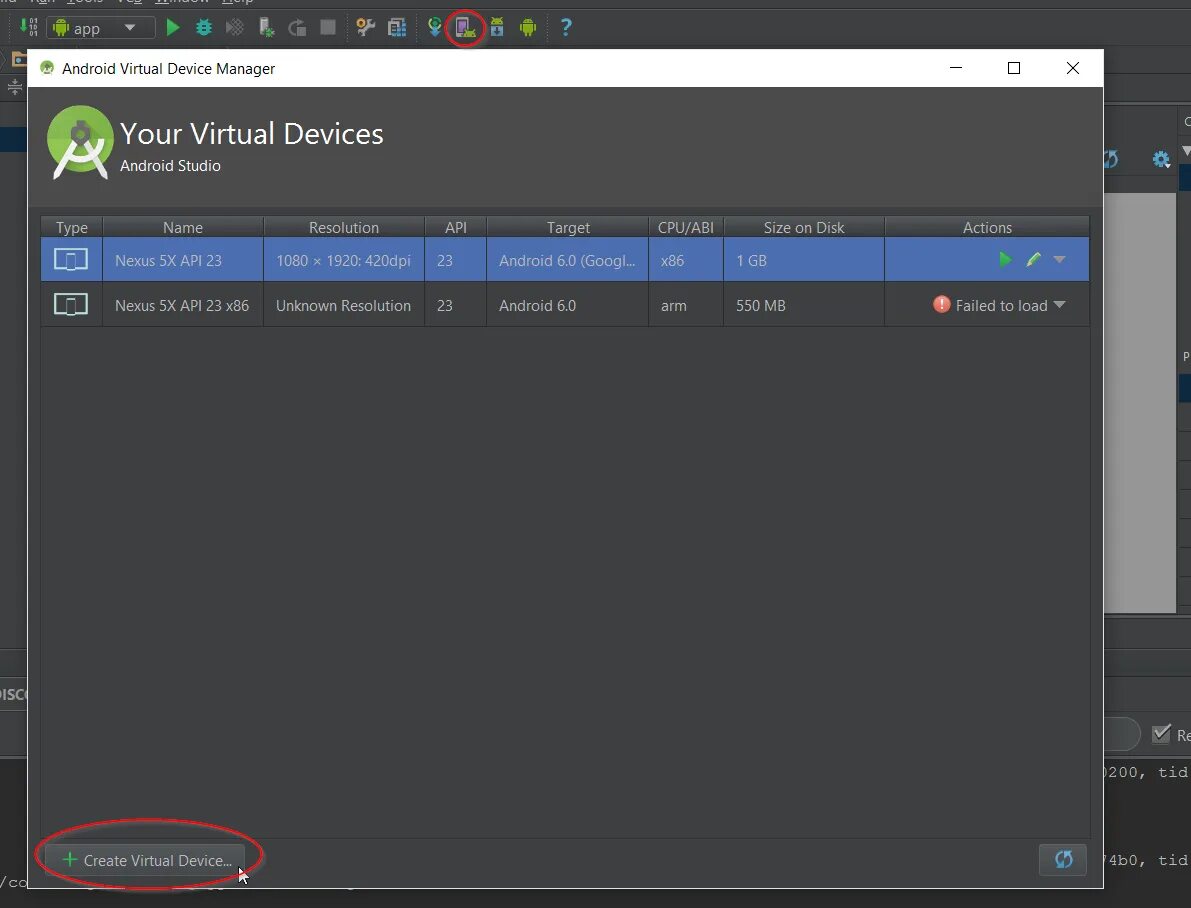
Task: Click the Android 6.0 target cell of x86 row
Action: [x=567, y=305]
